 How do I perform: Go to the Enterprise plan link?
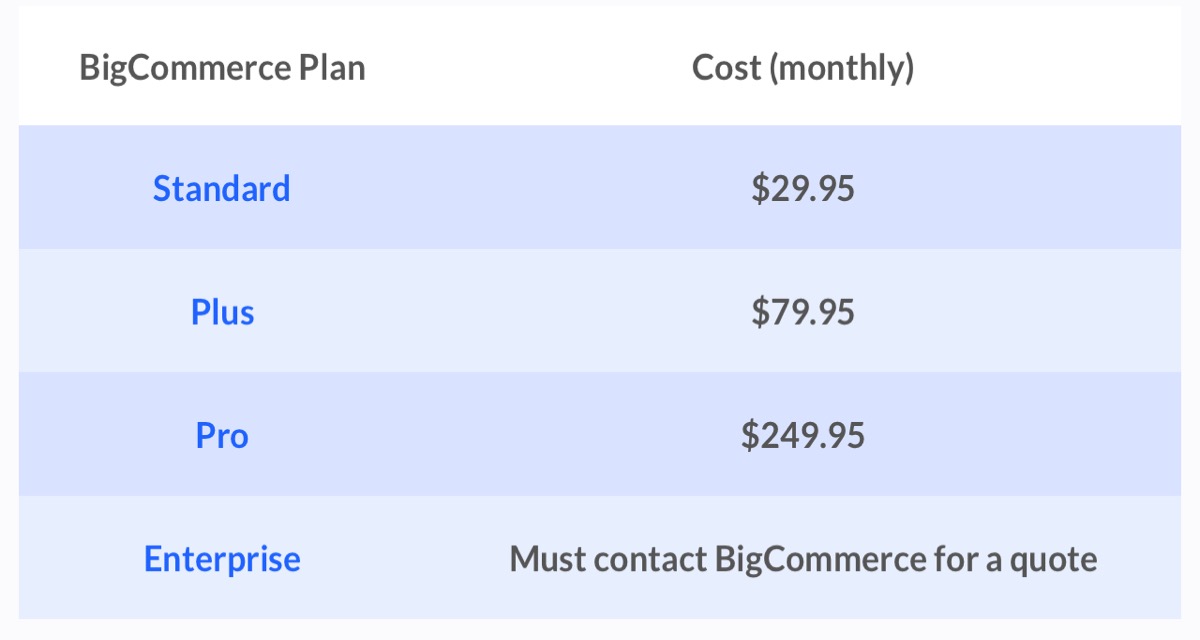point(222,559)
